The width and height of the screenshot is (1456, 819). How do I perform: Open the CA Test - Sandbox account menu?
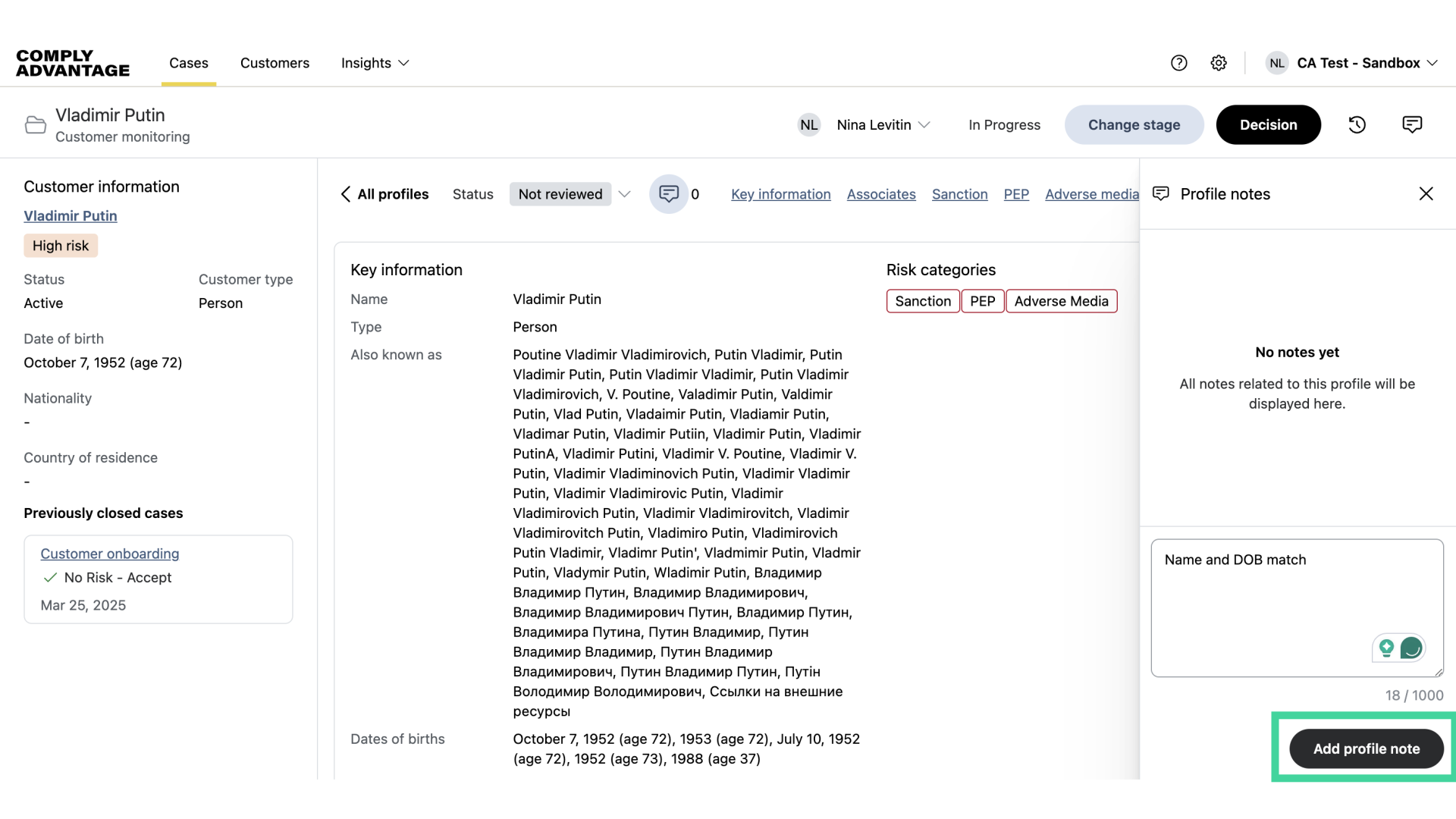(x=1361, y=63)
